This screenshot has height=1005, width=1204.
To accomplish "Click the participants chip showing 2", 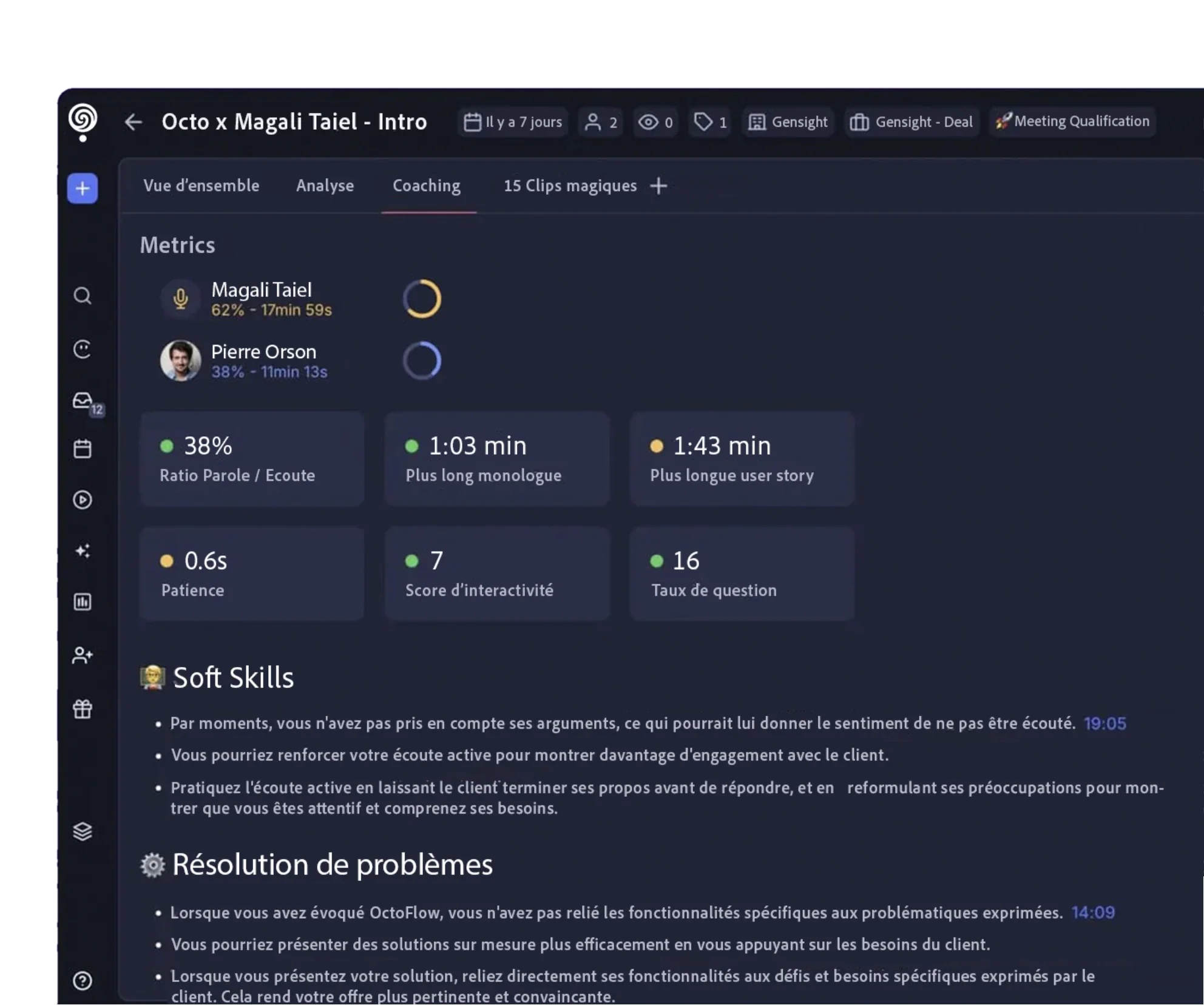I will coord(600,122).
